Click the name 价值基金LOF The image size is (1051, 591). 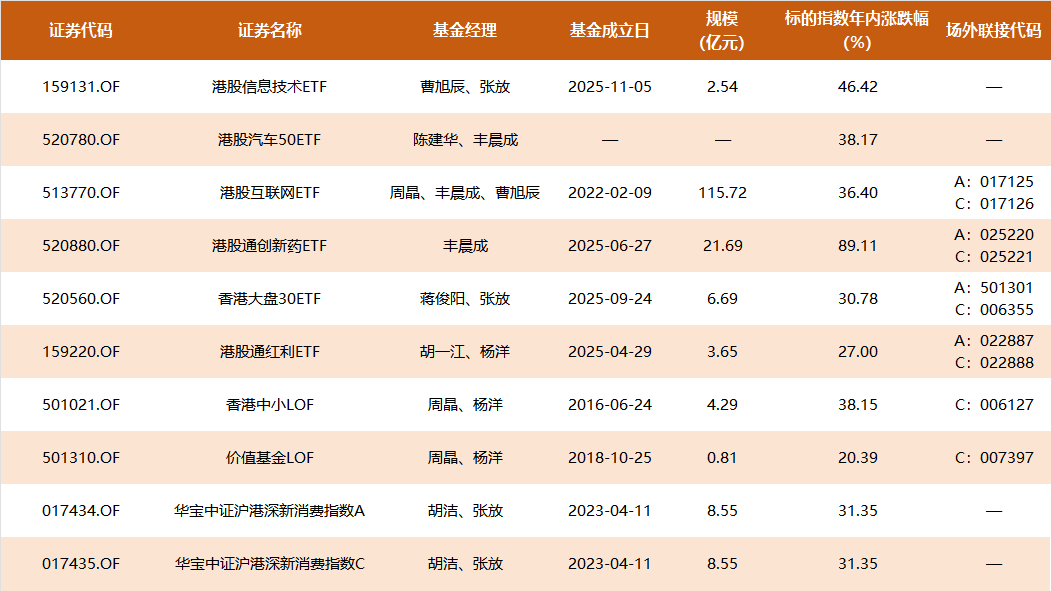click(x=269, y=458)
